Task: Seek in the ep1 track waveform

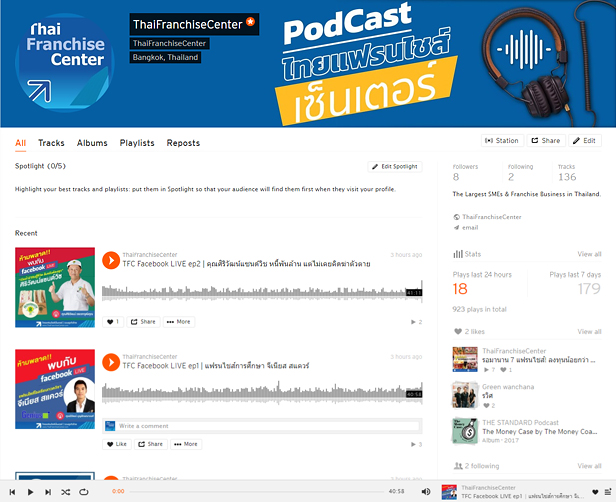Action: pyautogui.click(x=262, y=393)
